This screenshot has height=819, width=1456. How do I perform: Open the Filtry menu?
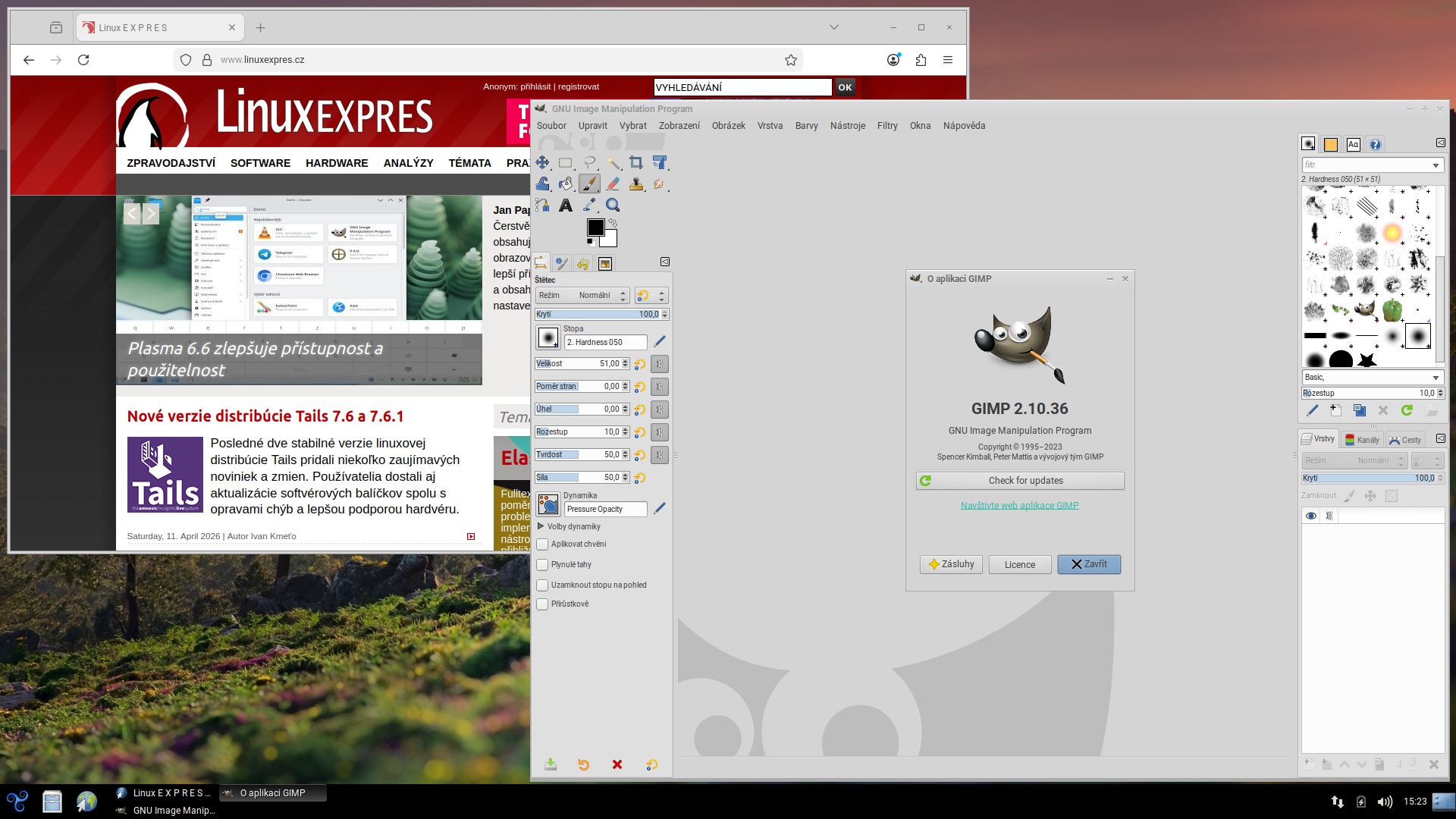886,126
